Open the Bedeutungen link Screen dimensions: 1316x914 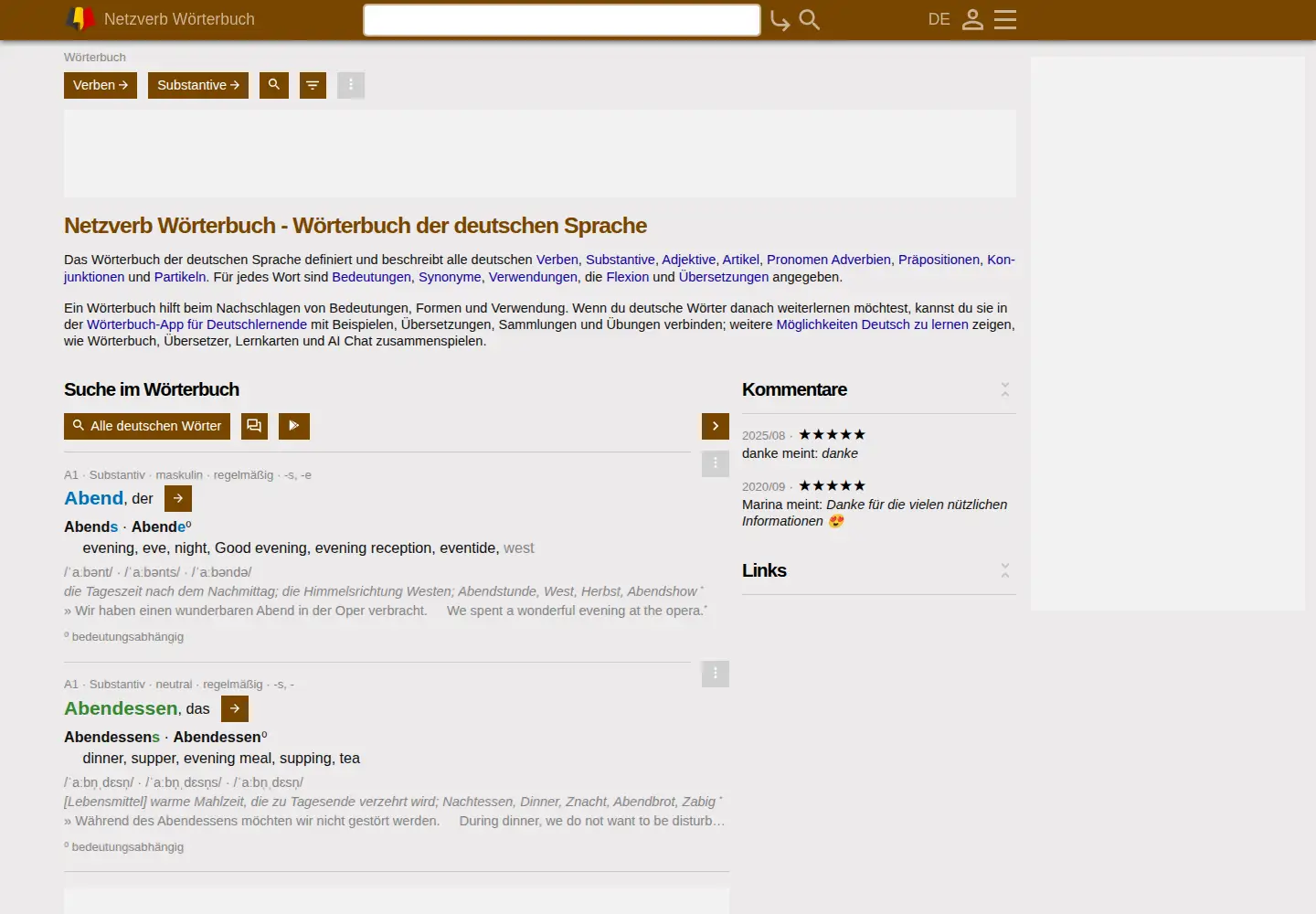point(371,277)
